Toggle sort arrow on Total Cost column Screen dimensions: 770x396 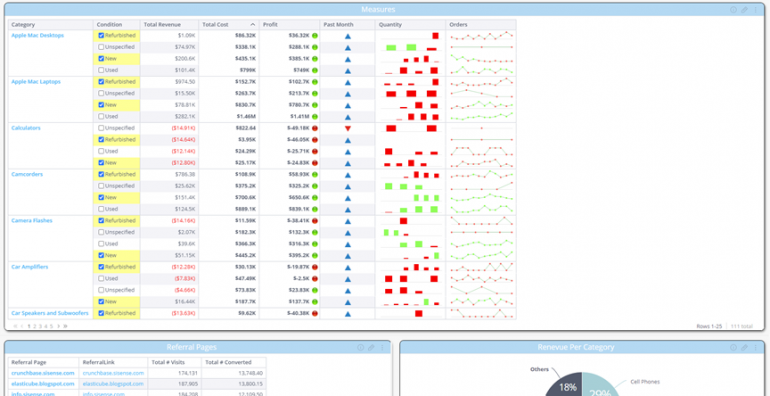[x=252, y=25]
